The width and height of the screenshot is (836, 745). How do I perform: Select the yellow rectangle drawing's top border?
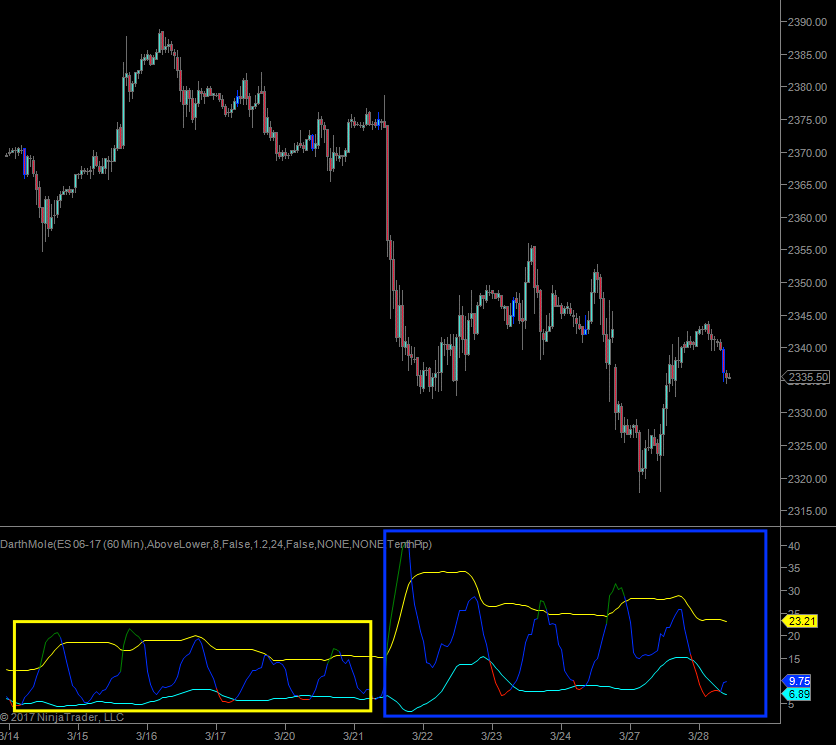(x=192, y=622)
